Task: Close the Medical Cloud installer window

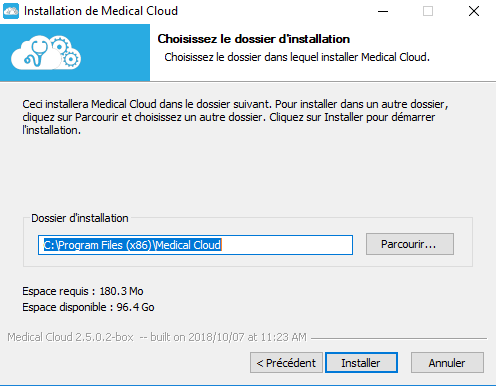Action: click(474, 11)
